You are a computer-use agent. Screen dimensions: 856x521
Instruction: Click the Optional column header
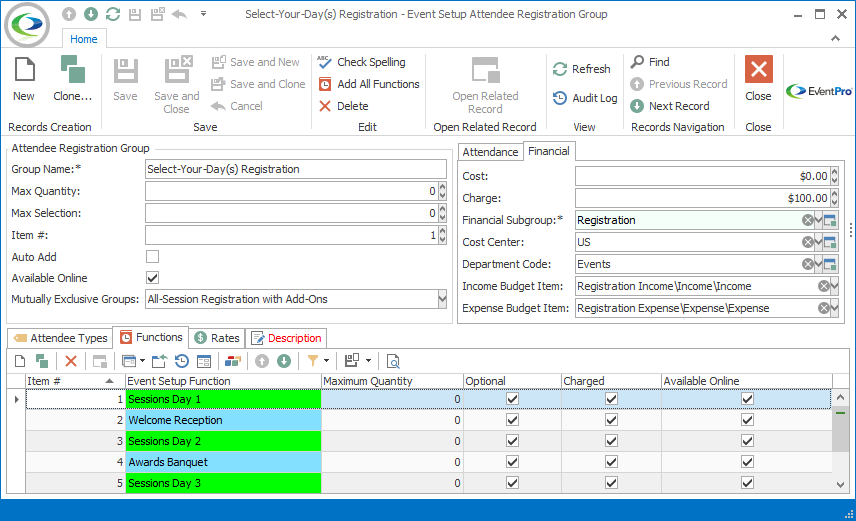click(x=512, y=381)
